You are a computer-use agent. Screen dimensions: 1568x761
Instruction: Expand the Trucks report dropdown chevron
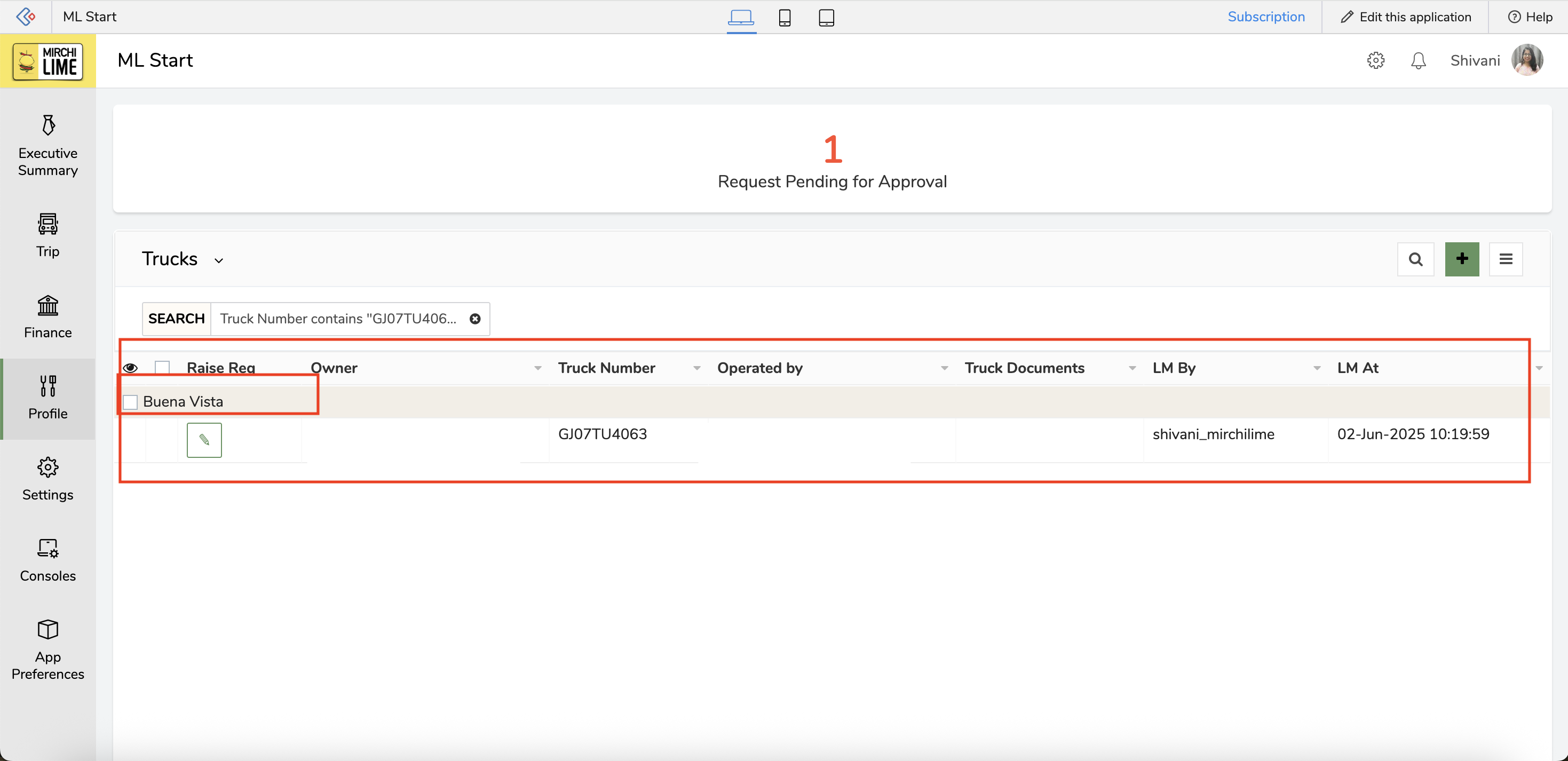(218, 260)
